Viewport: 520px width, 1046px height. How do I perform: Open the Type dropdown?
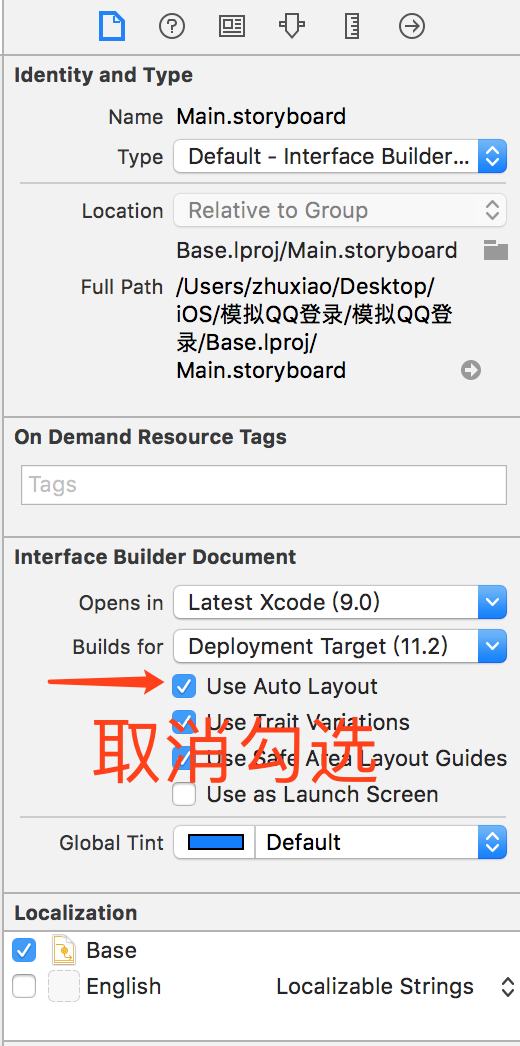coord(340,157)
